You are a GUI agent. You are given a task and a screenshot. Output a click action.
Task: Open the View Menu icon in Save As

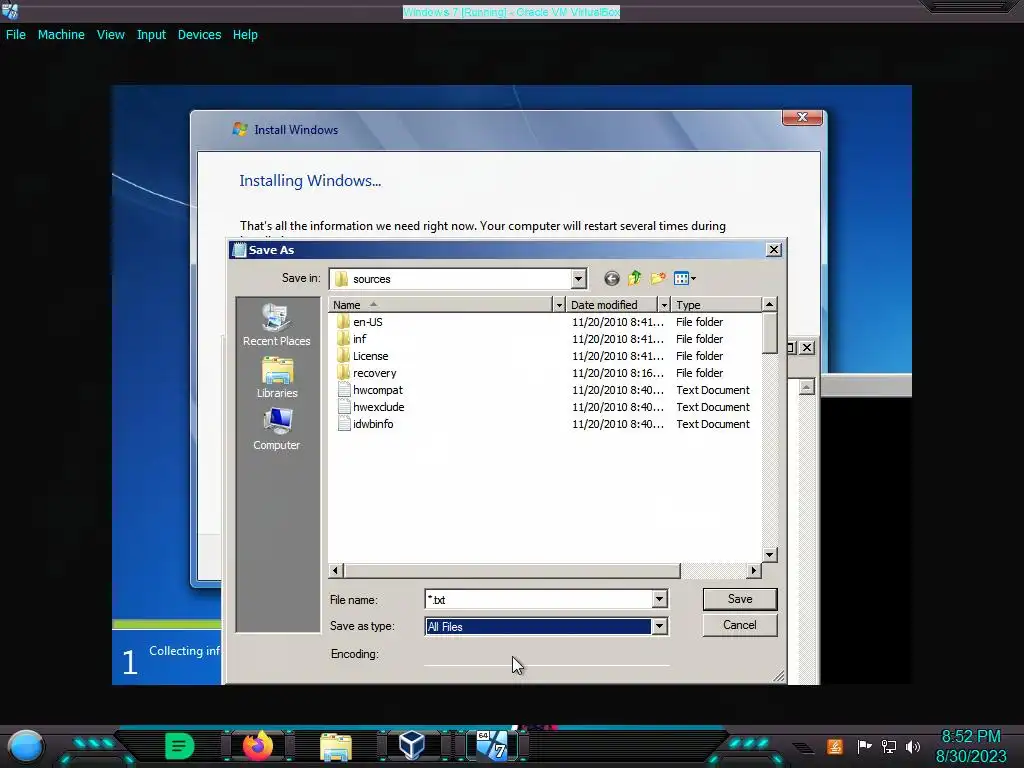tap(684, 279)
